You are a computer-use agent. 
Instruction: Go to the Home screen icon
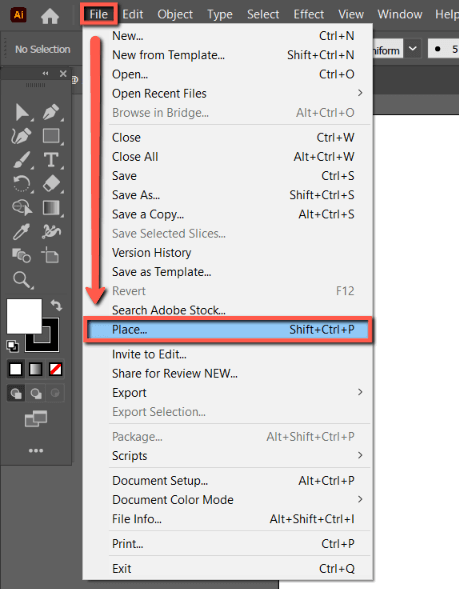coord(50,16)
